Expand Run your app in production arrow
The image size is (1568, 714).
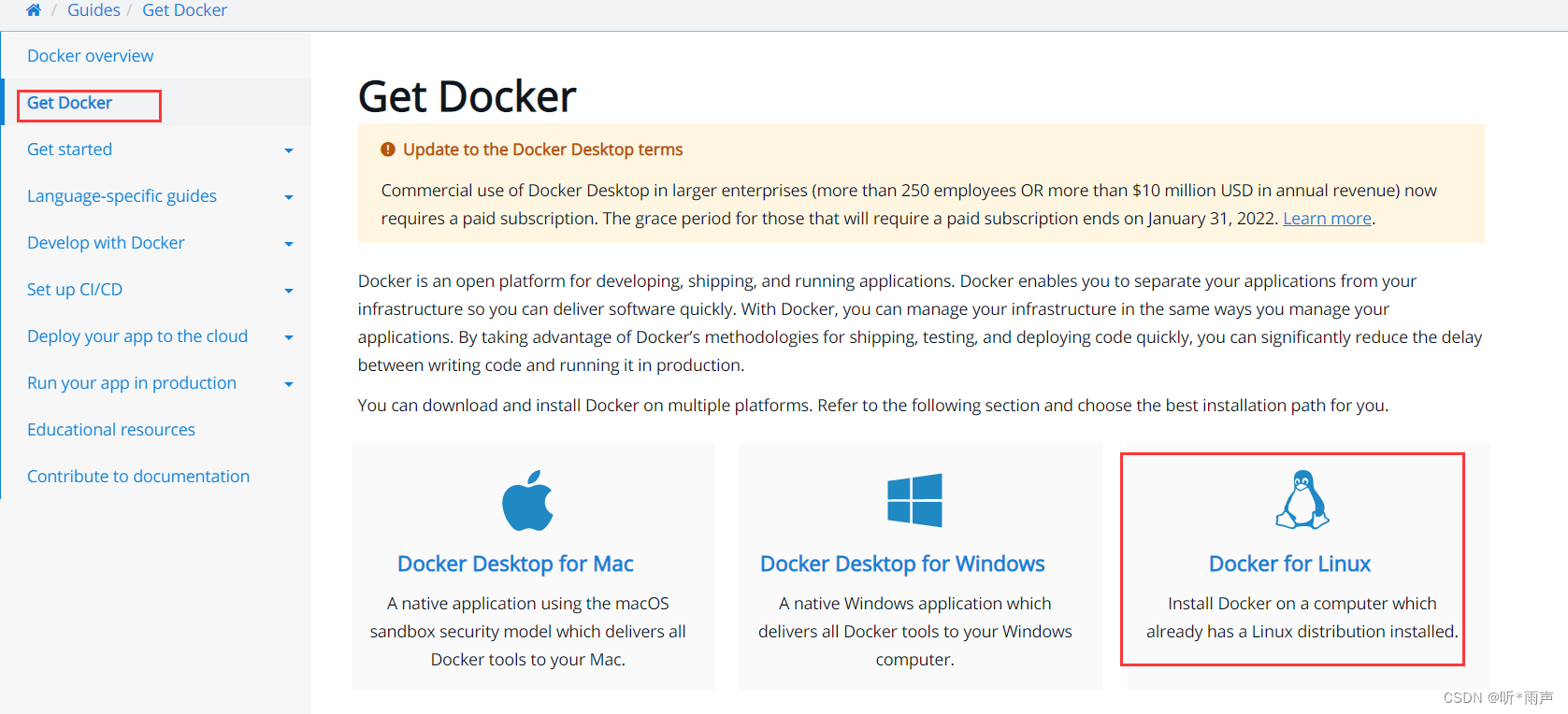coord(289,384)
